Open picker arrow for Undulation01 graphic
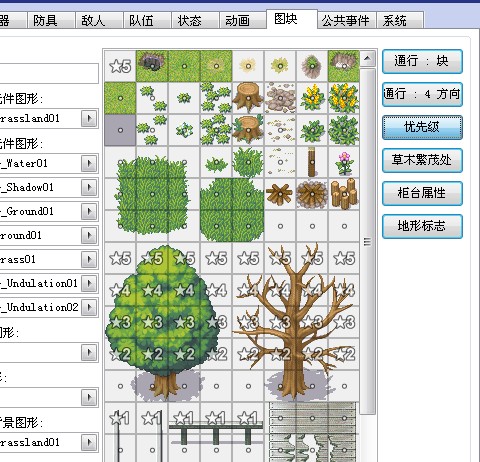The height and width of the screenshot is (462, 480). [x=89, y=284]
